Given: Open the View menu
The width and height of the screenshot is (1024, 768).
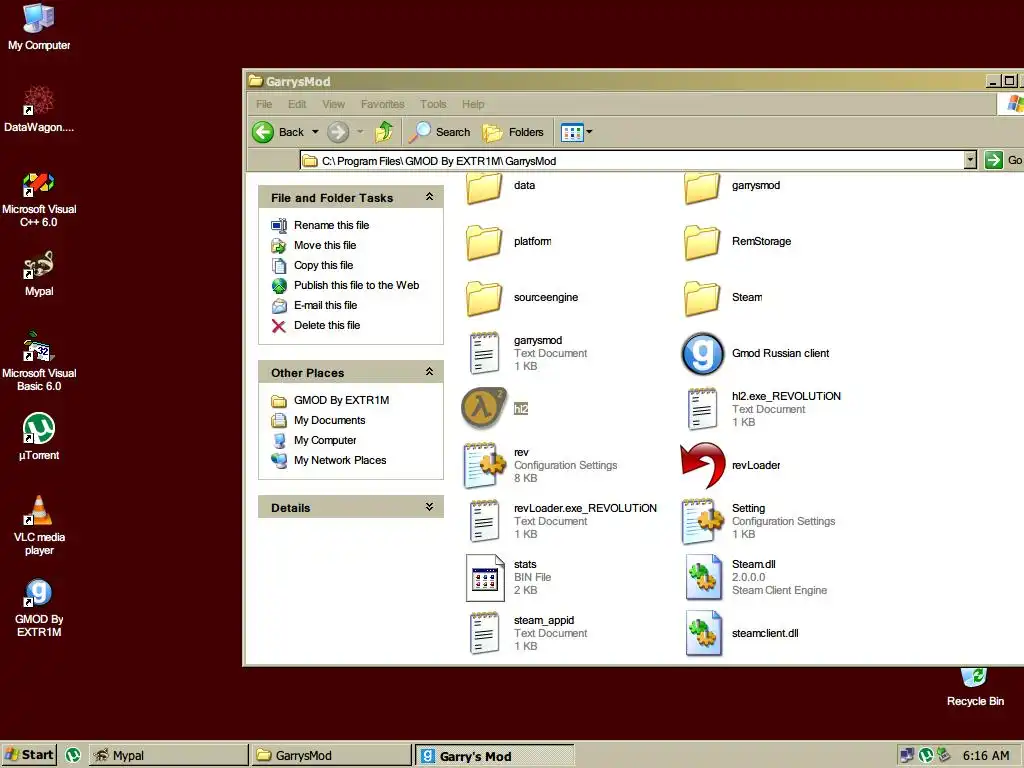Looking at the screenshot, I should [333, 104].
